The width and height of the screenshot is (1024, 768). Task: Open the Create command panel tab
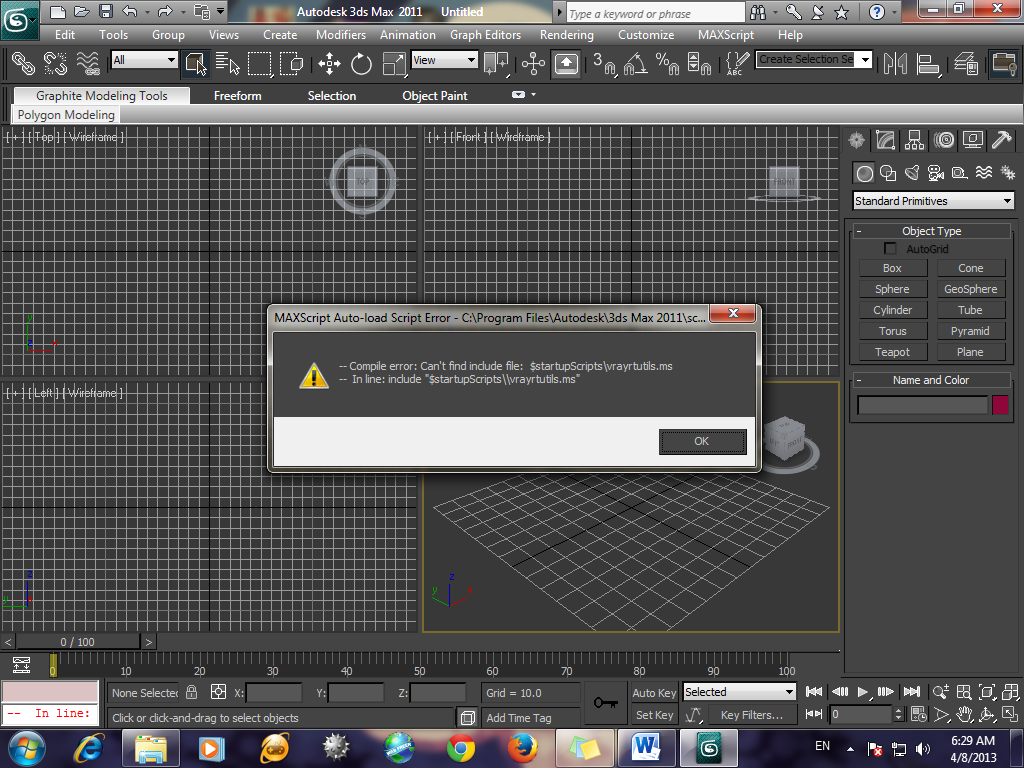tap(856, 140)
